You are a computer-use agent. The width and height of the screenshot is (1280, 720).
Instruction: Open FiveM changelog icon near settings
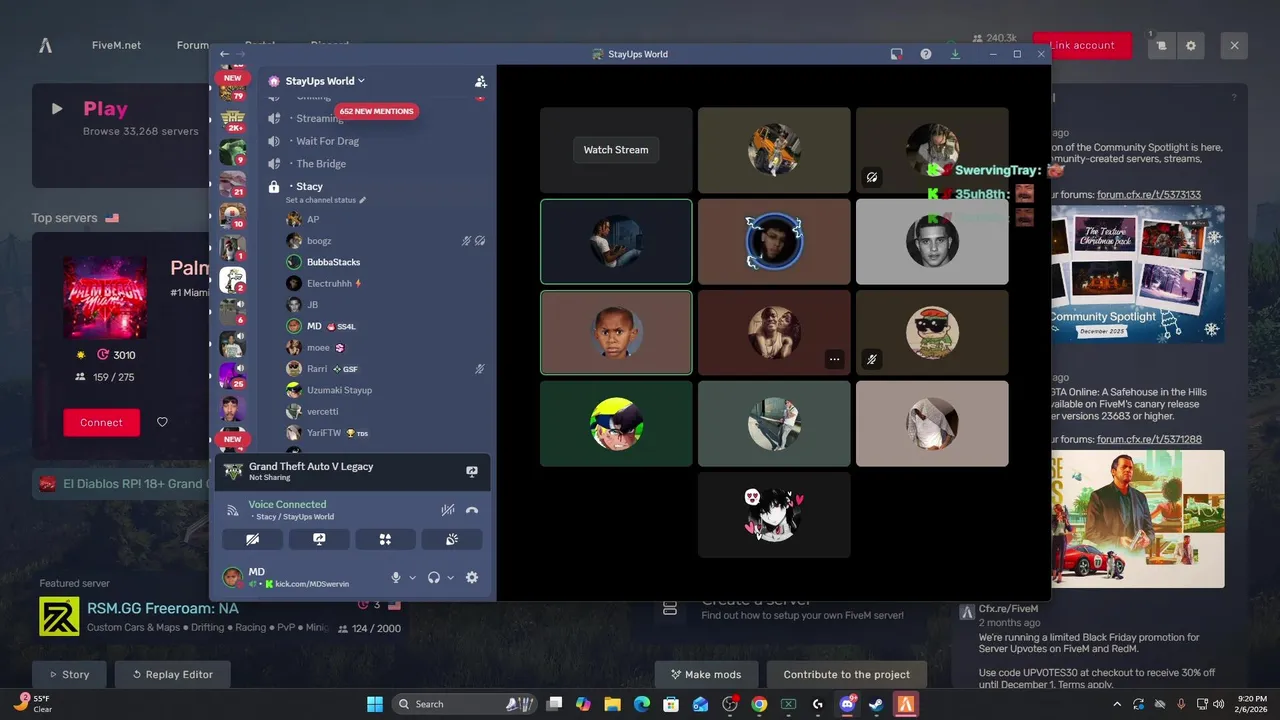coord(1161,45)
